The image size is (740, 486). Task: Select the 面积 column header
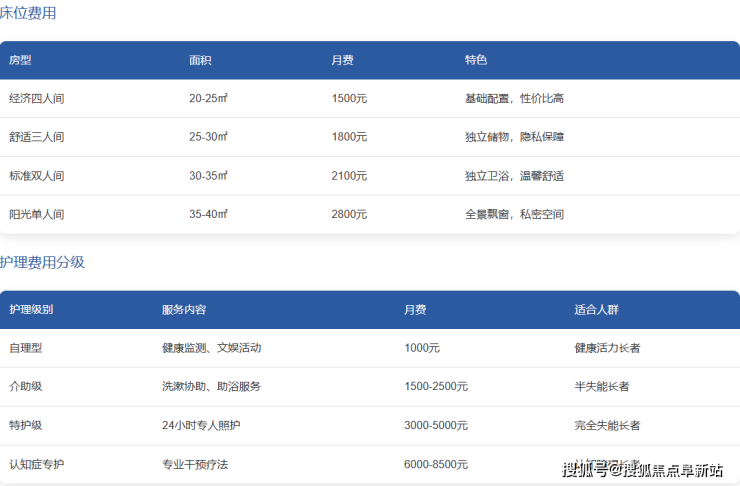pyautogui.click(x=200, y=60)
